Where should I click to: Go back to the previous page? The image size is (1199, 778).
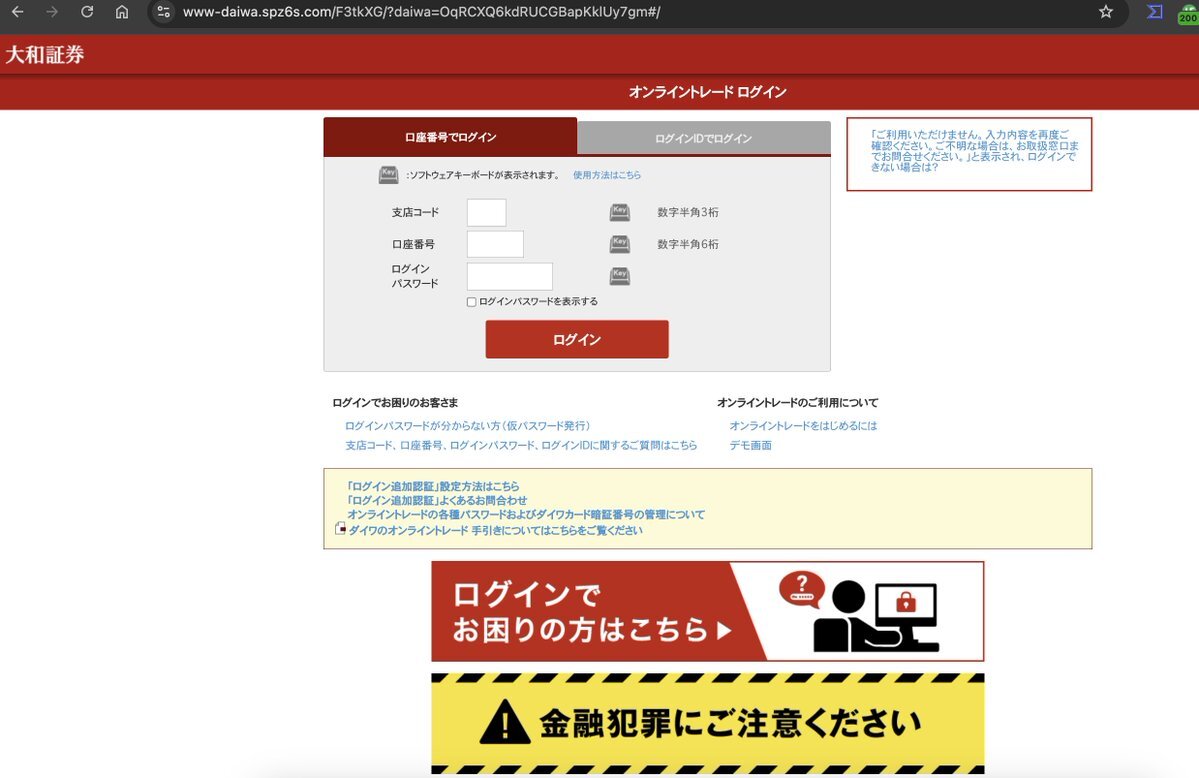pos(18,12)
